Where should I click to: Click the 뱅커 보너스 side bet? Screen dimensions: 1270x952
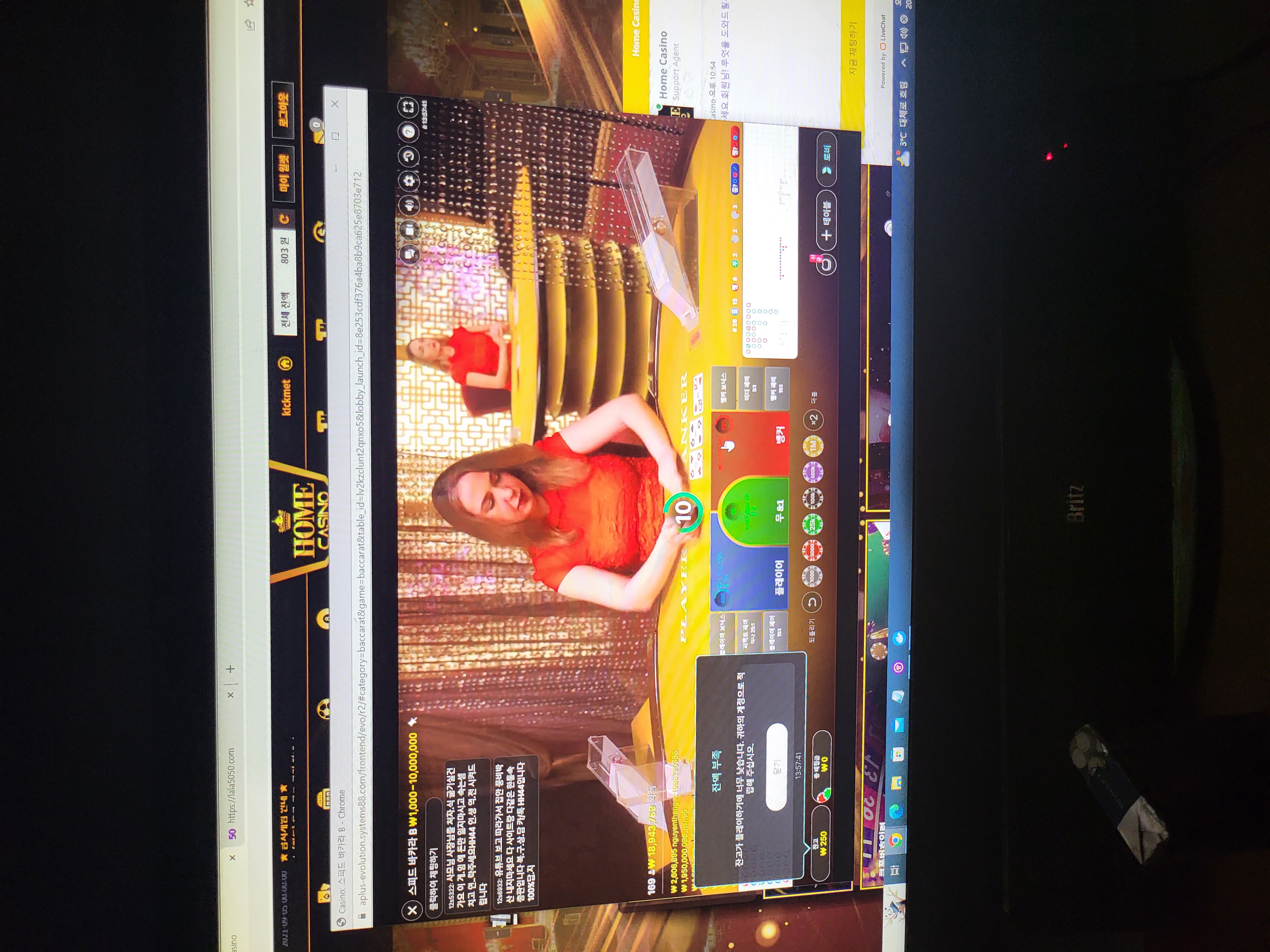coord(723,388)
